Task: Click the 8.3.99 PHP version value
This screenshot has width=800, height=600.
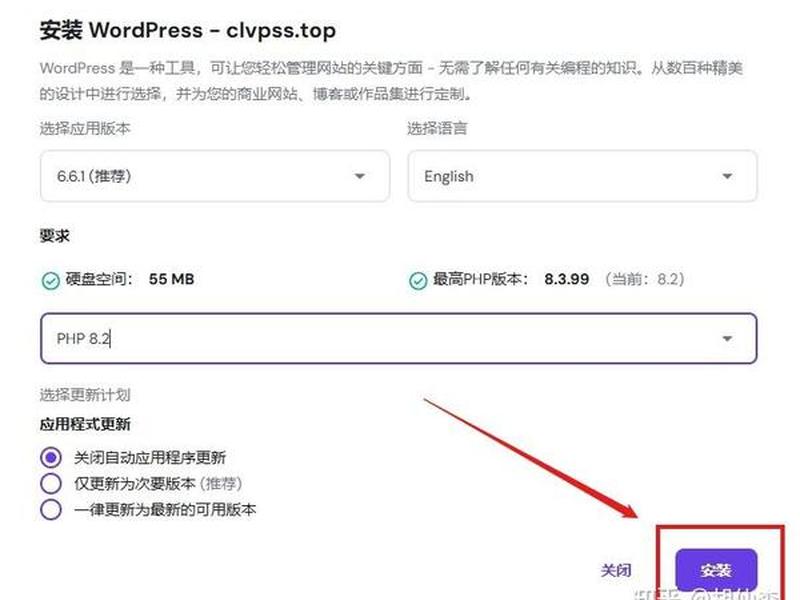Action: pyautogui.click(x=566, y=279)
